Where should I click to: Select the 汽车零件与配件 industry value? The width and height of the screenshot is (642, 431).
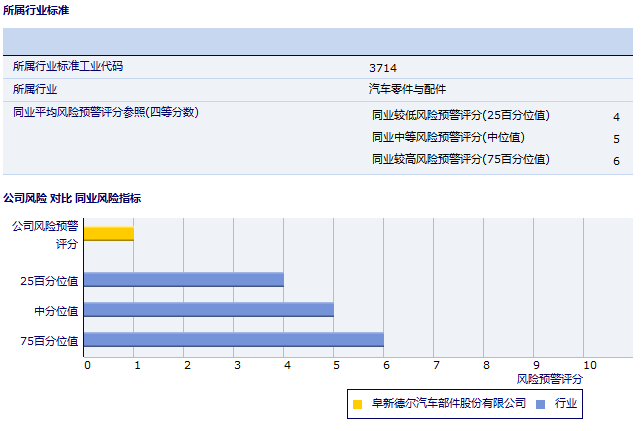(x=407, y=89)
